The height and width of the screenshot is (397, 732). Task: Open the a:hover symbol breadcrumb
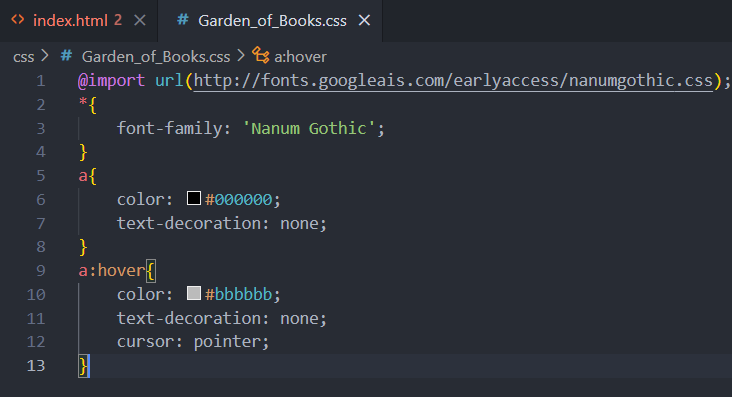coord(300,57)
